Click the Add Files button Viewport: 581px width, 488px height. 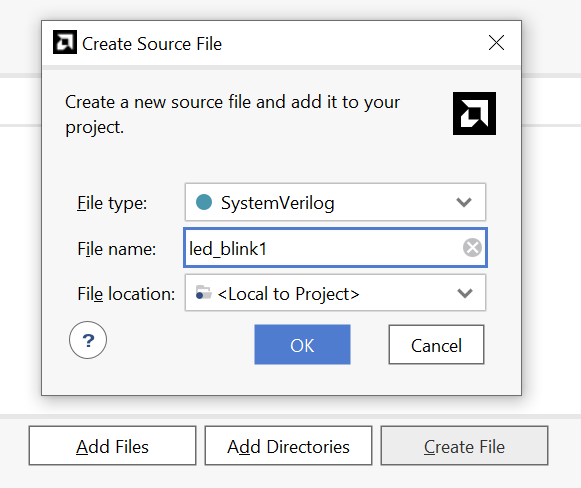tap(113, 446)
